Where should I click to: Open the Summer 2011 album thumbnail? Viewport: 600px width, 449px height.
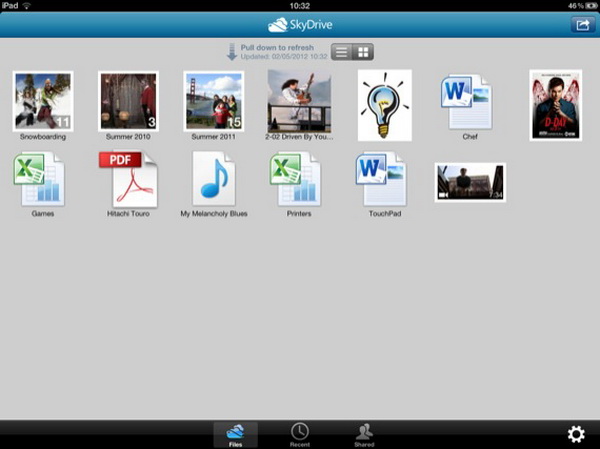[x=214, y=101]
